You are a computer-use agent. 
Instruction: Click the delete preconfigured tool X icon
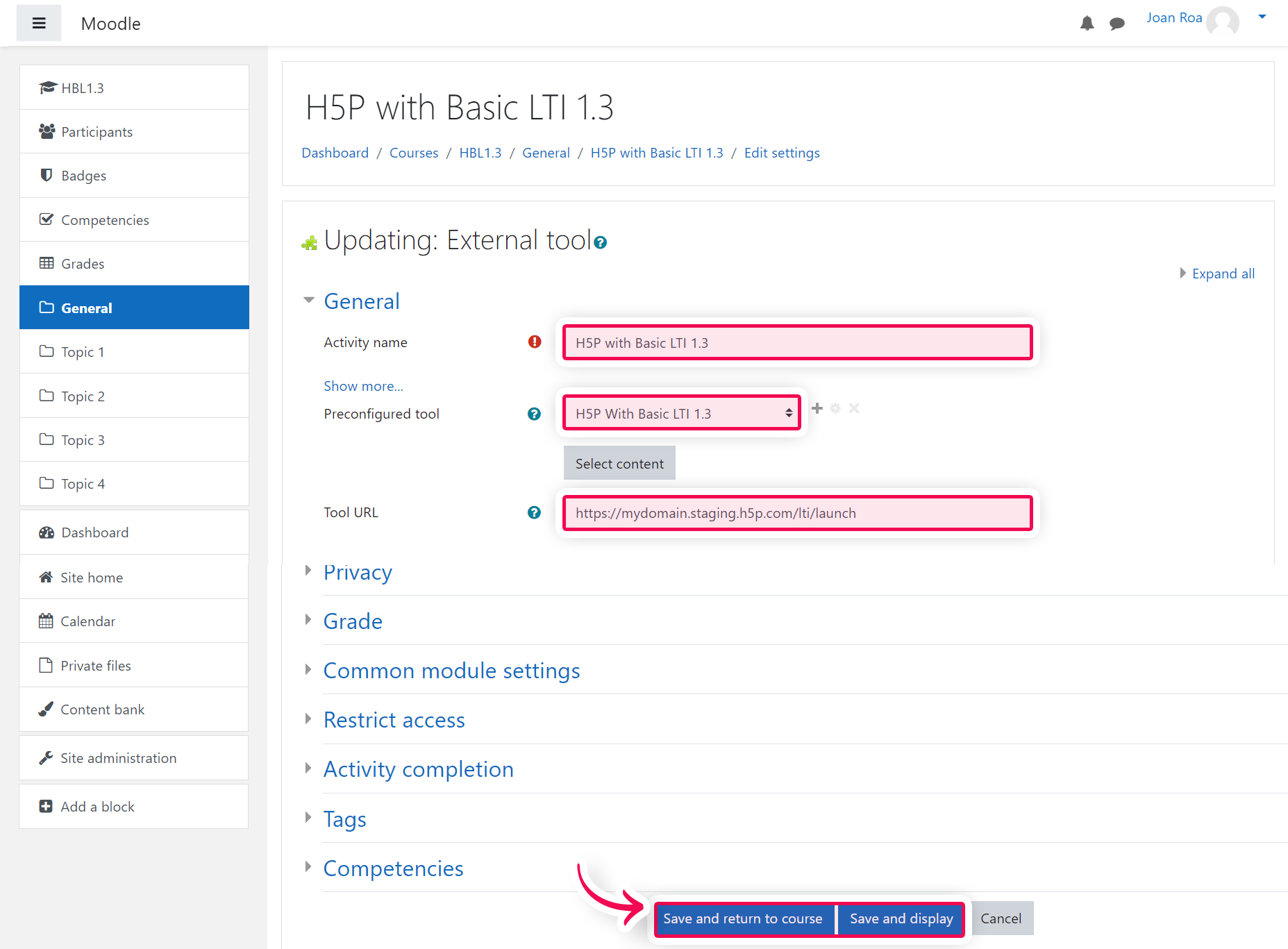pos(854,408)
